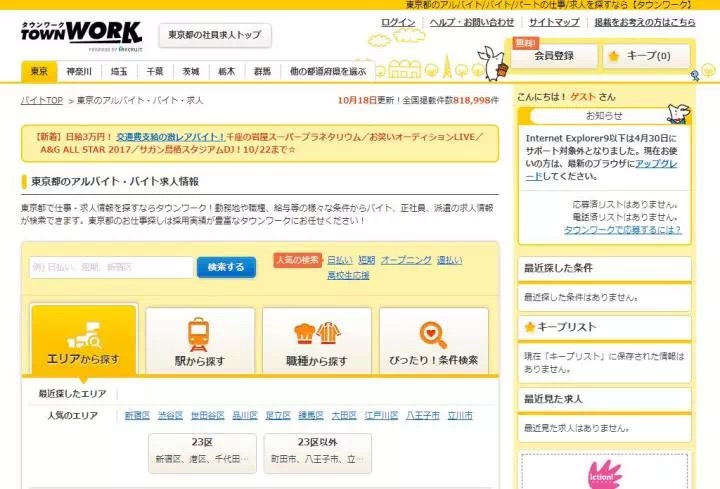Open area search with map icon
This screenshot has width=720, height=489.
(83, 329)
